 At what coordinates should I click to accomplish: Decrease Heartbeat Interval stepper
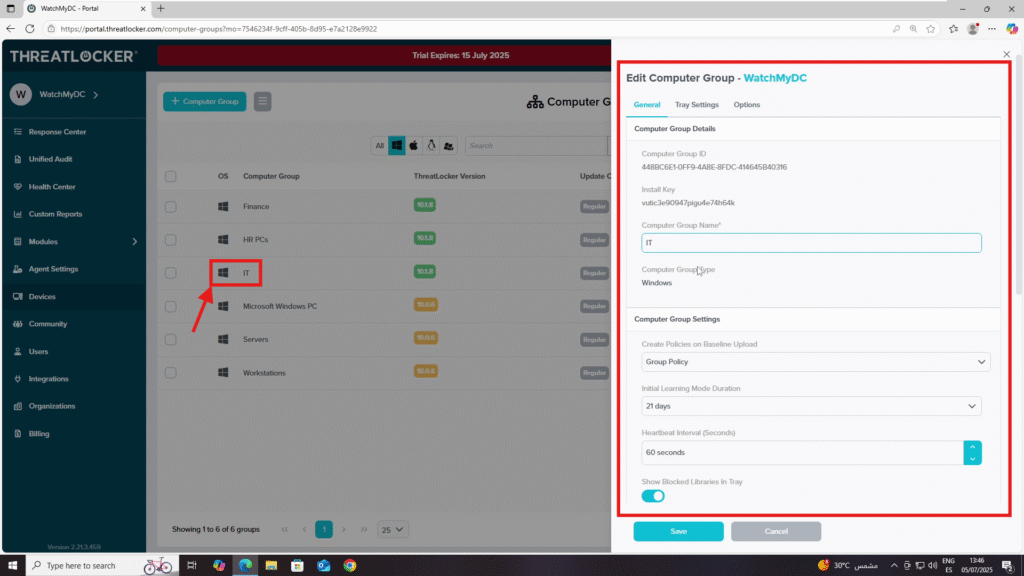pos(972,458)
